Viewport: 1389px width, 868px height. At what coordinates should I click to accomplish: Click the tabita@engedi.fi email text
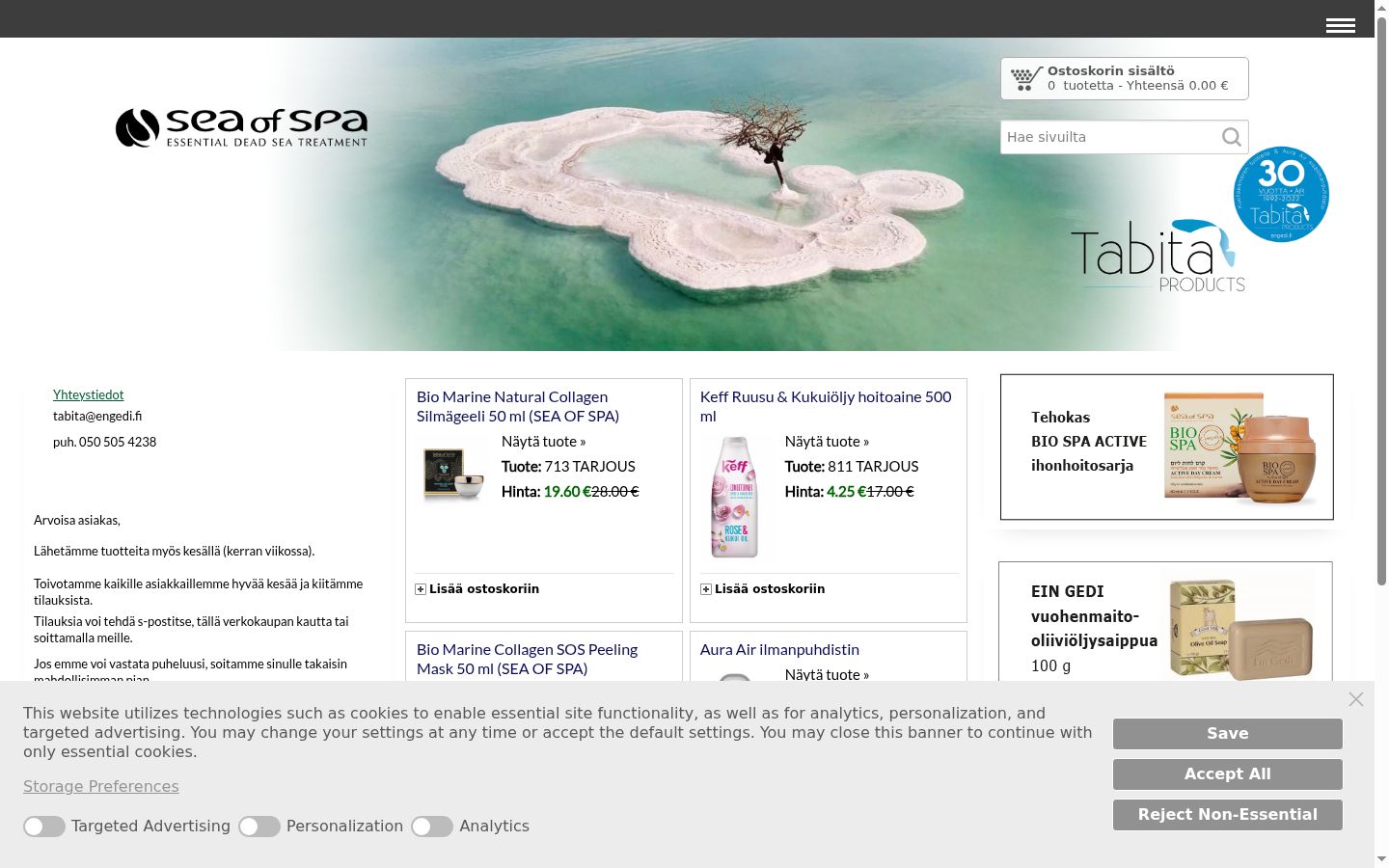point(97,417)
